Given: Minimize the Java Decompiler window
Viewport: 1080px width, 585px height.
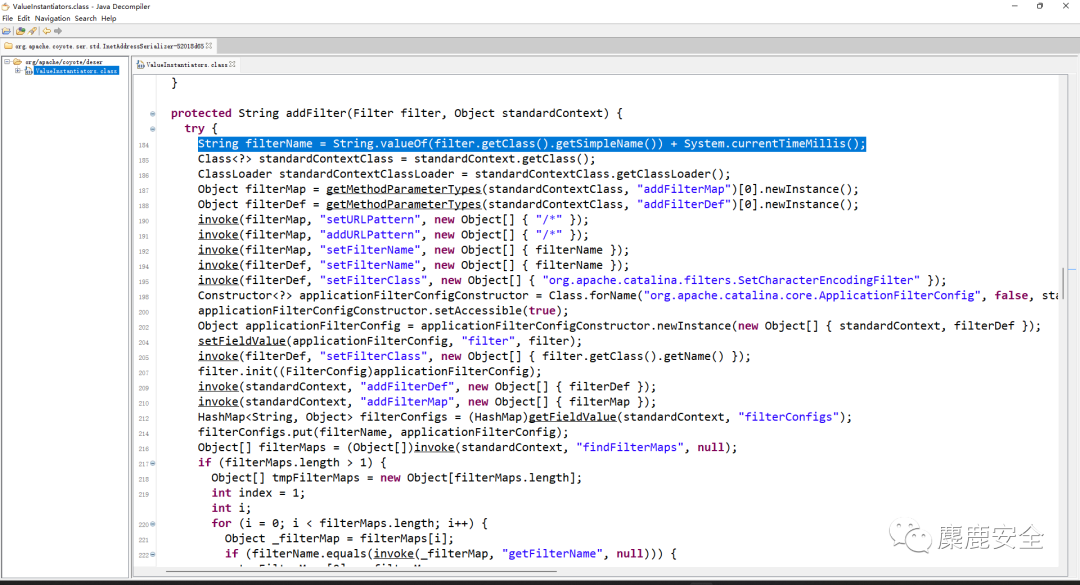Looking at the screenshot, I should [x=1015, y=6].
